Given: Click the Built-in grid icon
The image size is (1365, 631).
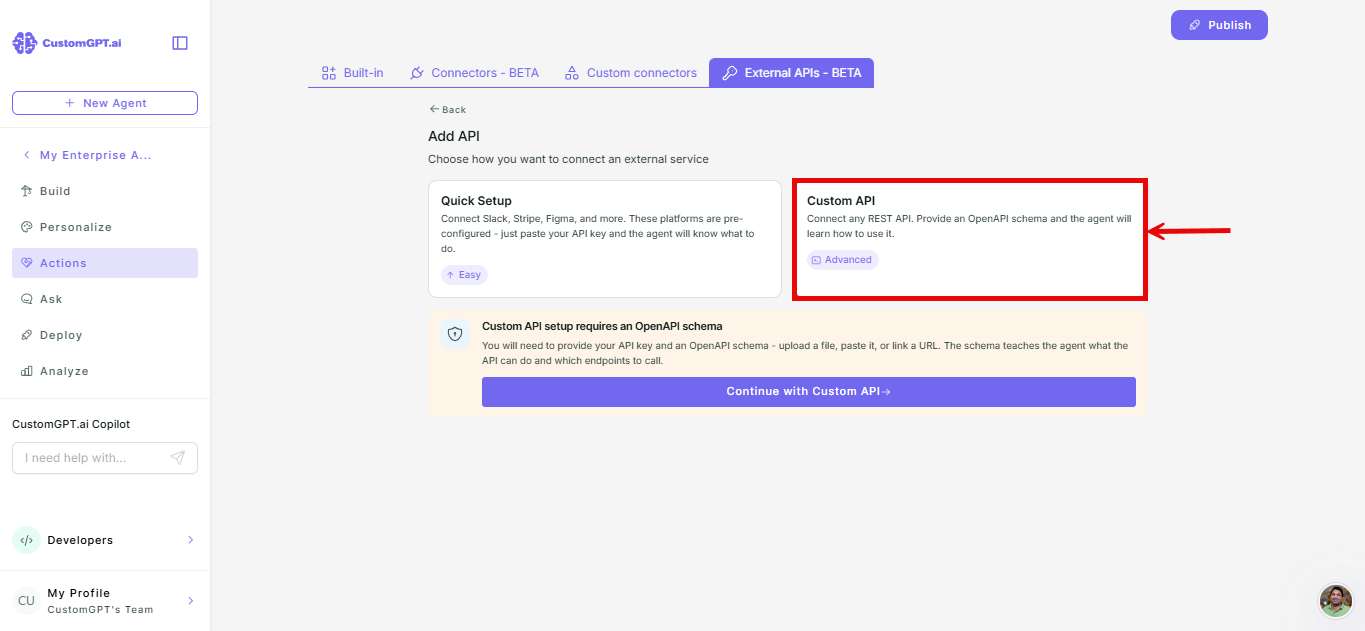Looking at the screenshot, I should point(328,73).
